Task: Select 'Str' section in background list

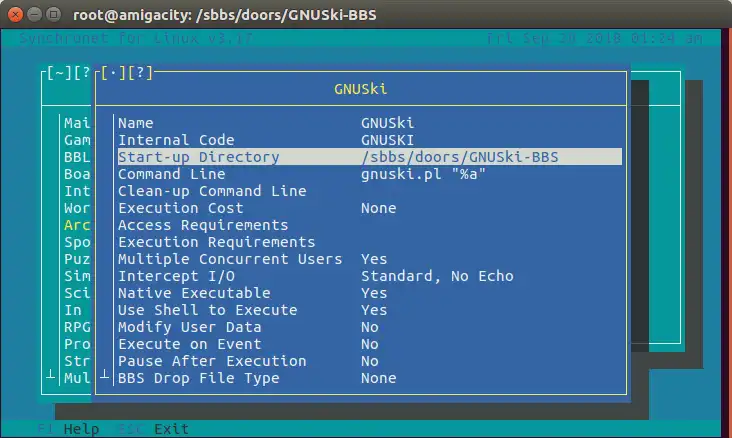Action: [x=77, y=361]
